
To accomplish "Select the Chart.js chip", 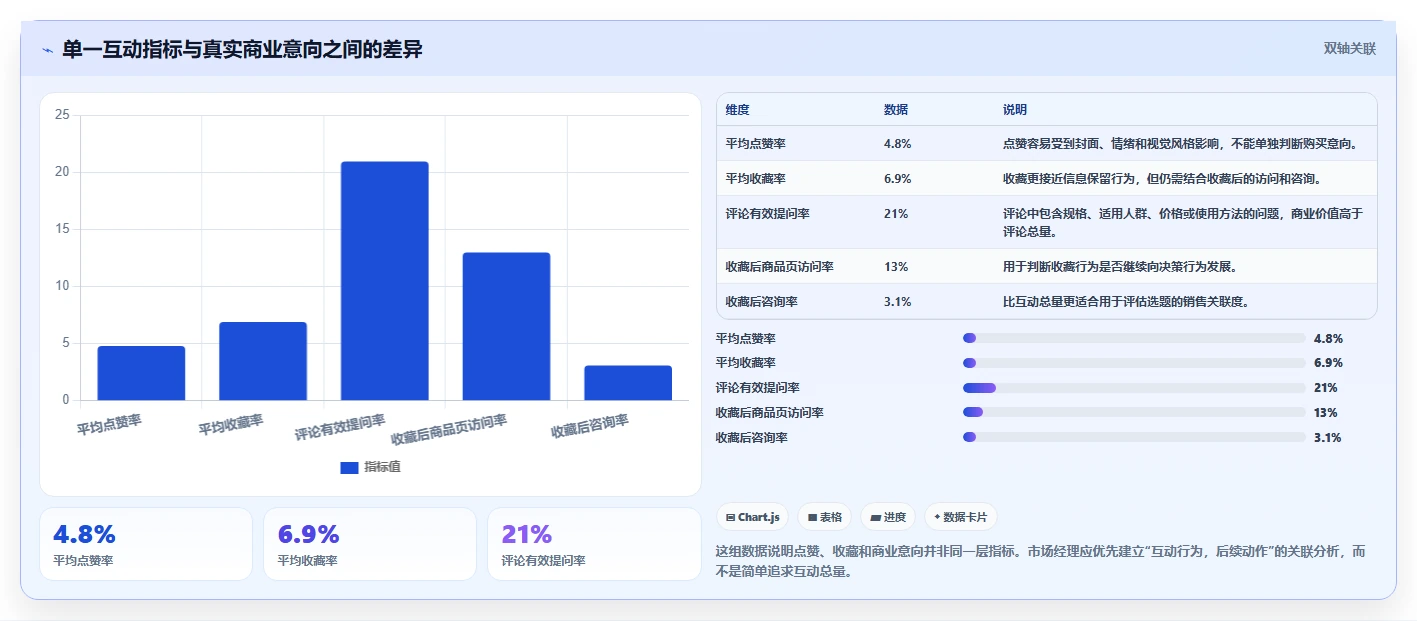I will click(753, 517).
